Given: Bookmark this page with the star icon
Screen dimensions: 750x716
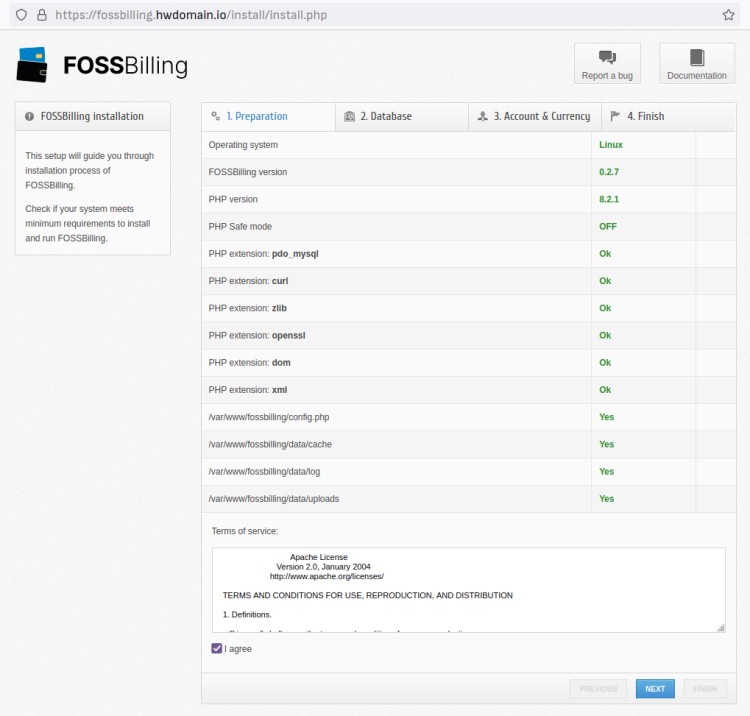Looking at the screenshot, I should pos(728,15).
